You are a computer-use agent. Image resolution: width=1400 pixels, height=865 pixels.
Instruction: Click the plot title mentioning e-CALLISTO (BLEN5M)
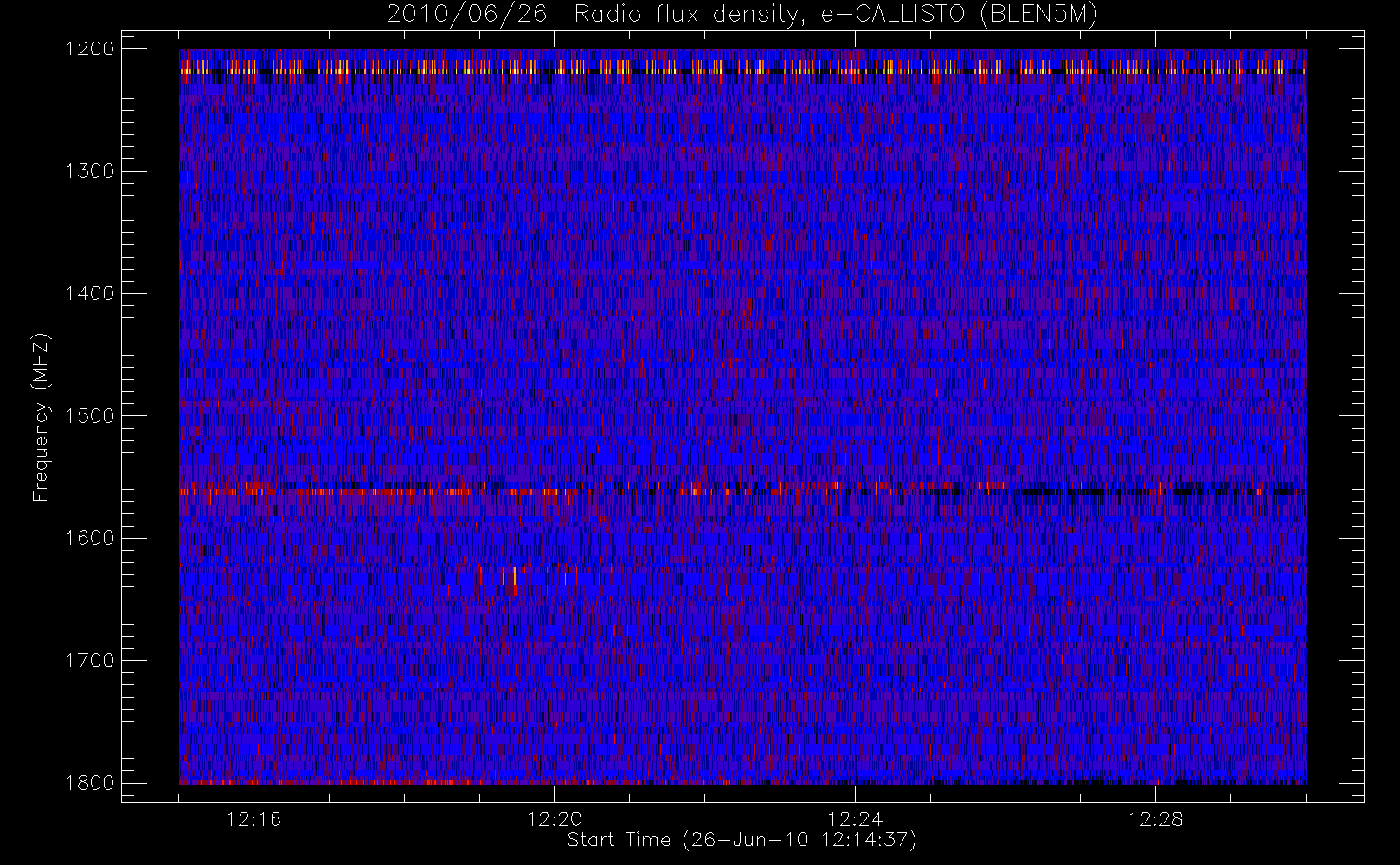(742, 15)
